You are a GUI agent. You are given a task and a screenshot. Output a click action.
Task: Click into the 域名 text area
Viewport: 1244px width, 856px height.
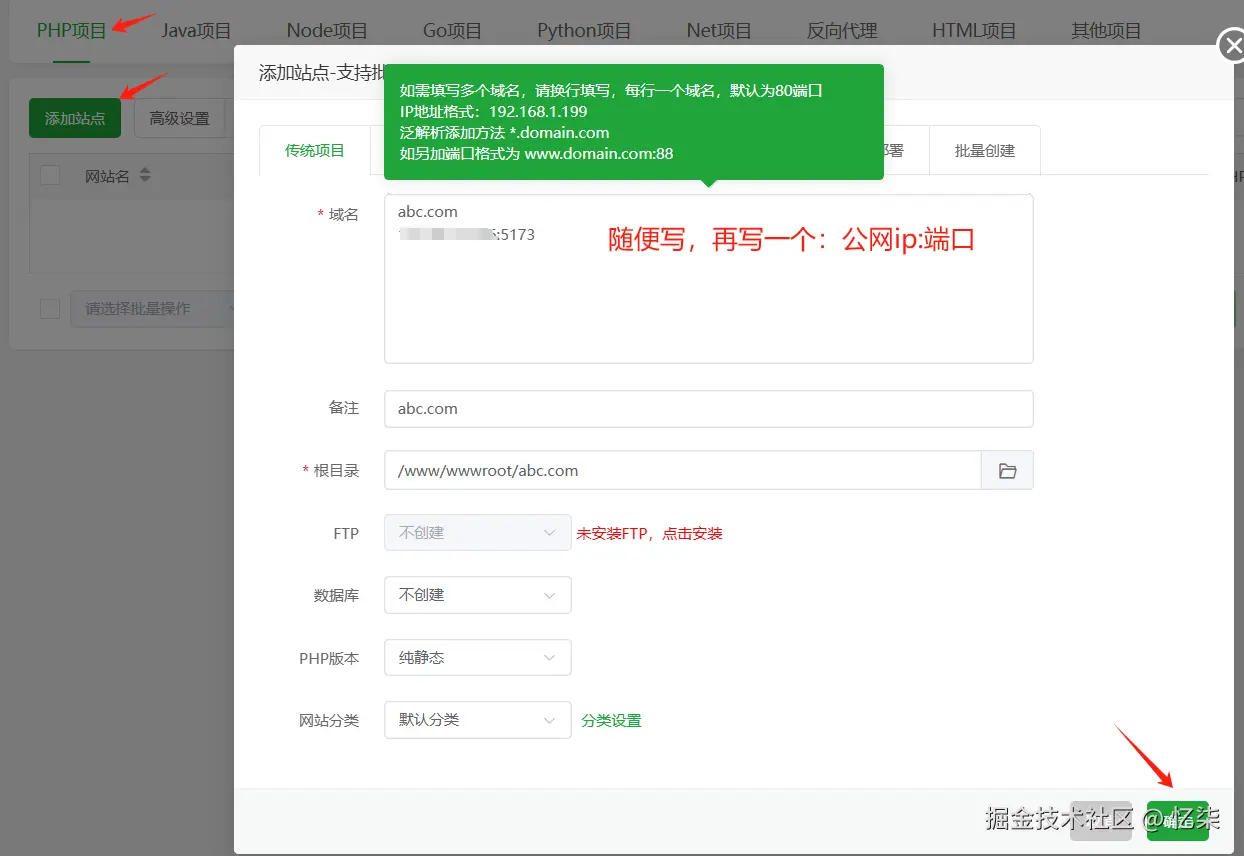point(708,279)
